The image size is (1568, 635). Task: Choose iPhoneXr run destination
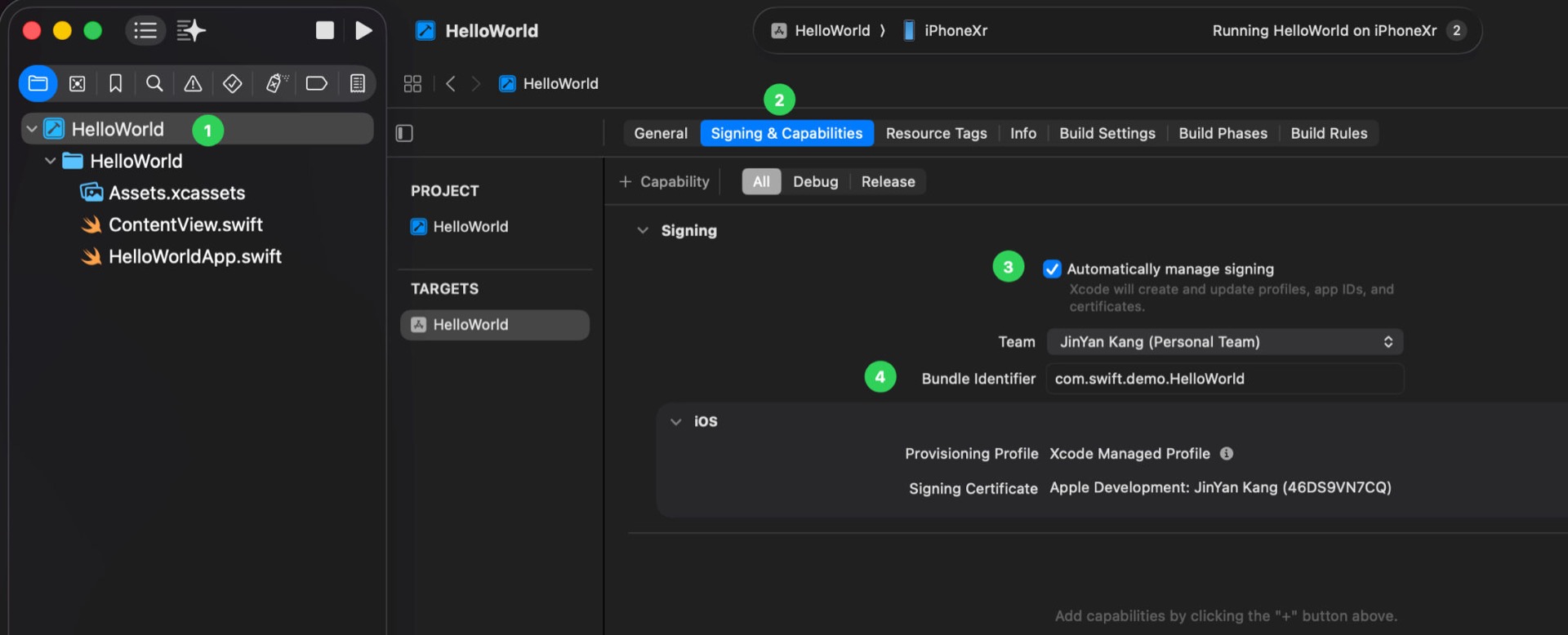945,30
